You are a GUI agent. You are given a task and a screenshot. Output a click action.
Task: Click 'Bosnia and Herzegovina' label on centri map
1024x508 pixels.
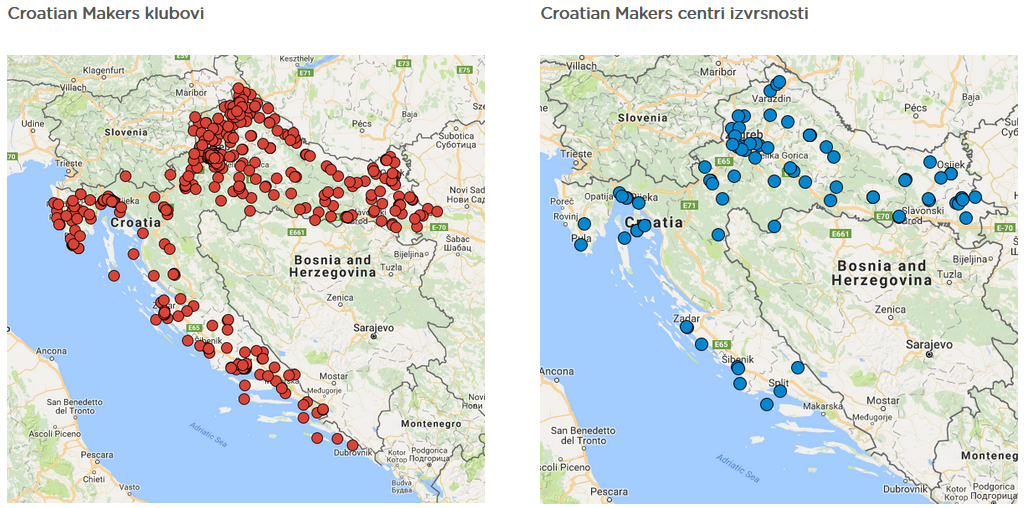(x=882, y=274)
